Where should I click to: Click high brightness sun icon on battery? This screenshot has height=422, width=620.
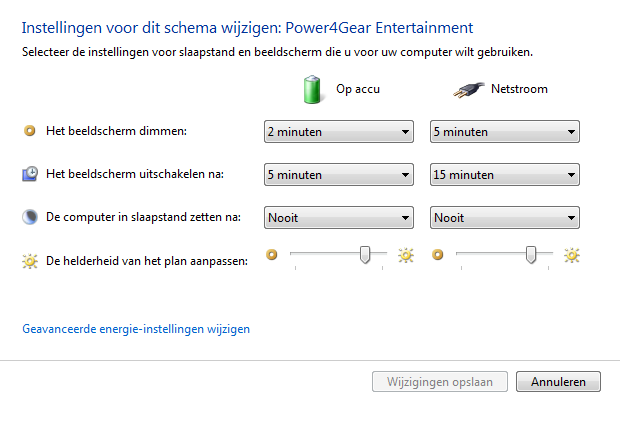point(405,255)
